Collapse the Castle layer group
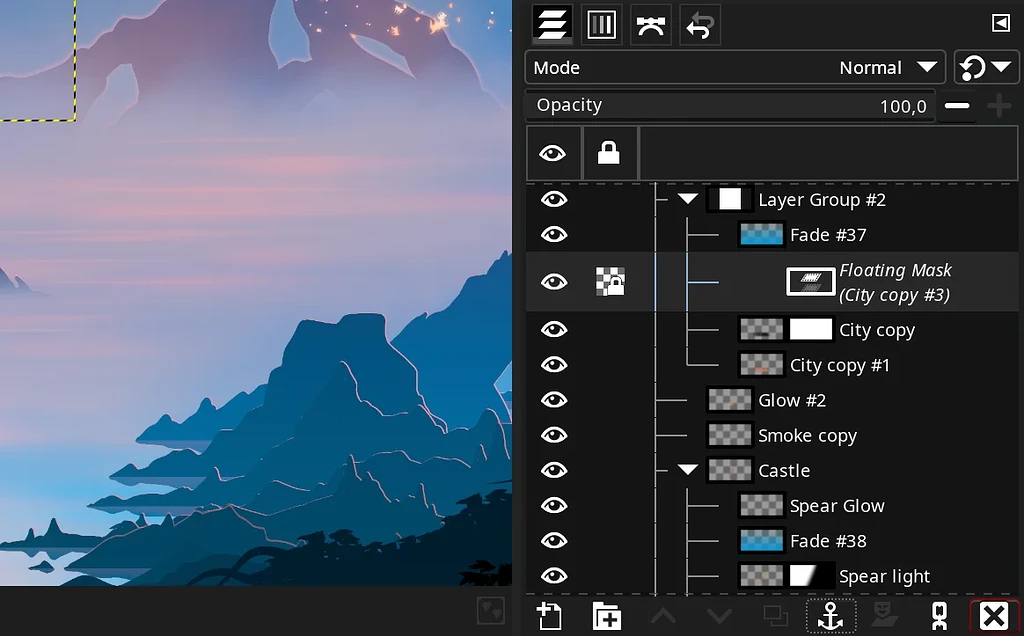Image resolution: width=1024 pixels, height=636 pixels. pyautogui.click(x=687, y=469)
